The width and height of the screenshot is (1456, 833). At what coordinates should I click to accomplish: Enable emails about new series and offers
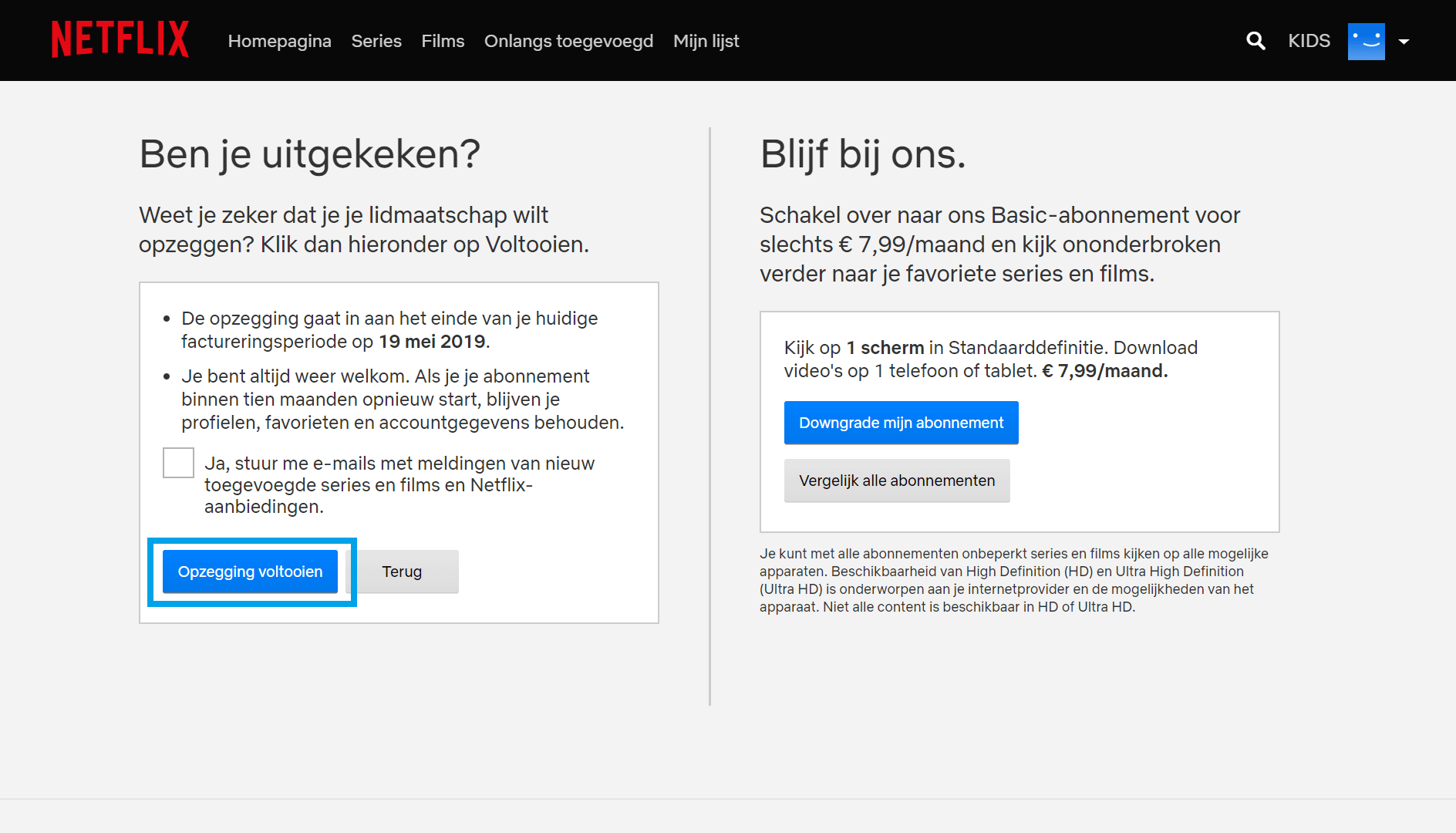tap(177, 462)
